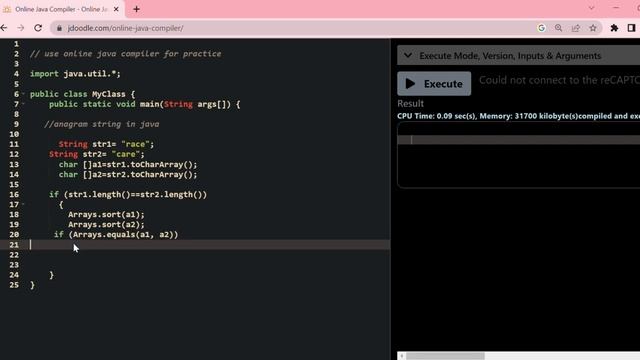Click the "CPU Time: 0.09 sec(s)" result text
The height and width of the screenshot is (360, 640).
tap(437, 116)
